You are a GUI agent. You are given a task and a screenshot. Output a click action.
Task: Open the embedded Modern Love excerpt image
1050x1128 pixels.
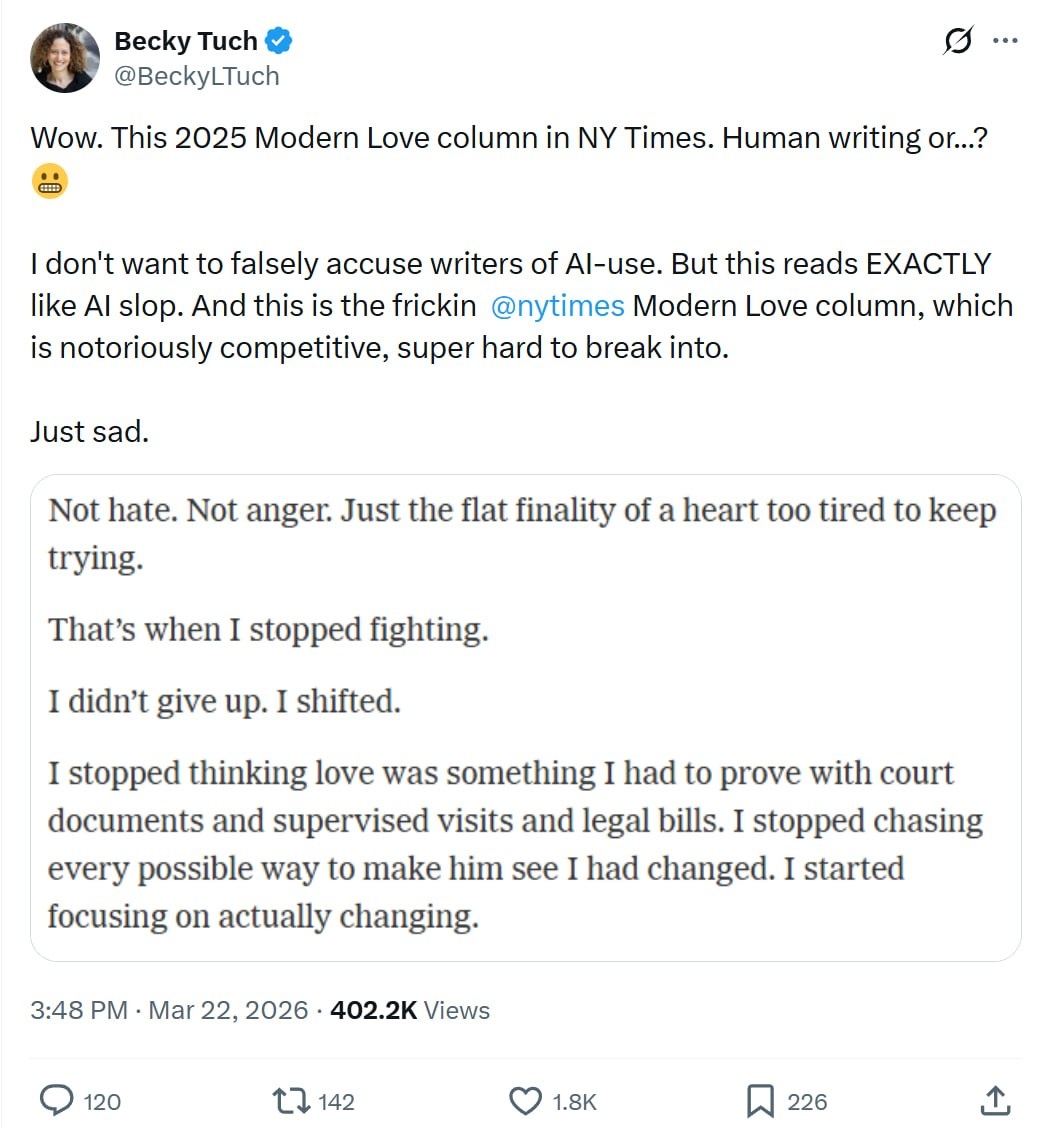(525, 717)
